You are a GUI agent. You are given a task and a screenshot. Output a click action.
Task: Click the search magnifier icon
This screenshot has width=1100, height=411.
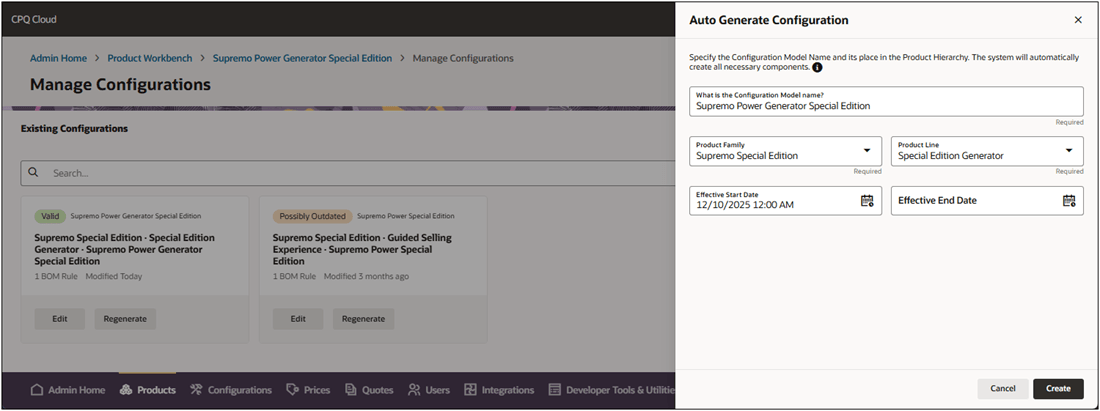(x=34, y=173)
